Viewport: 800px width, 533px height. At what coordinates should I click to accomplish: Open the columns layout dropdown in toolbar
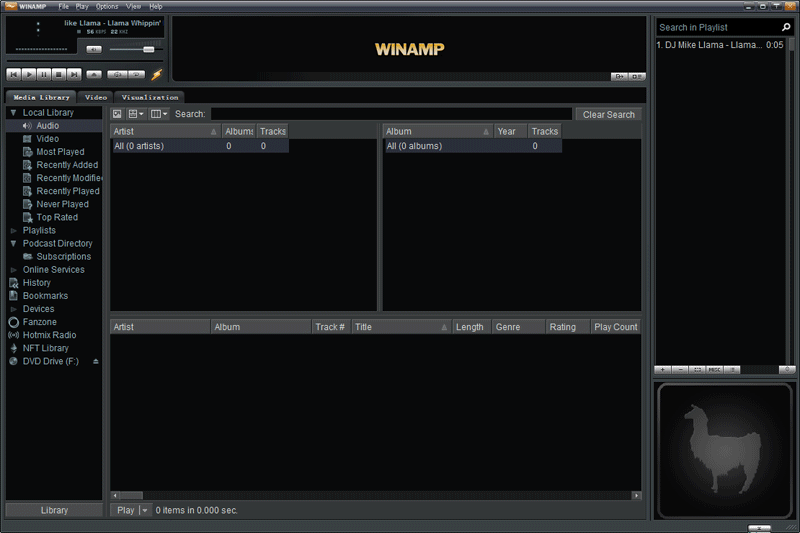(159, 114)
